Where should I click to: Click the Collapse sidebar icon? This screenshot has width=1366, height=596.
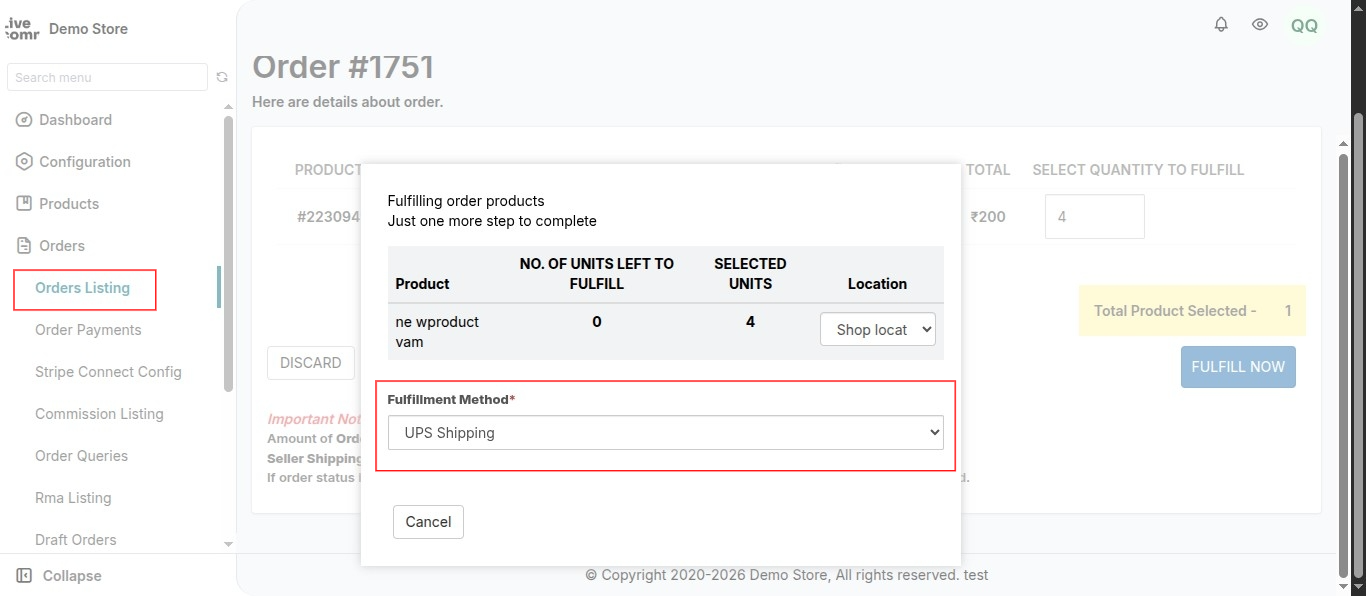click(24, 576)
